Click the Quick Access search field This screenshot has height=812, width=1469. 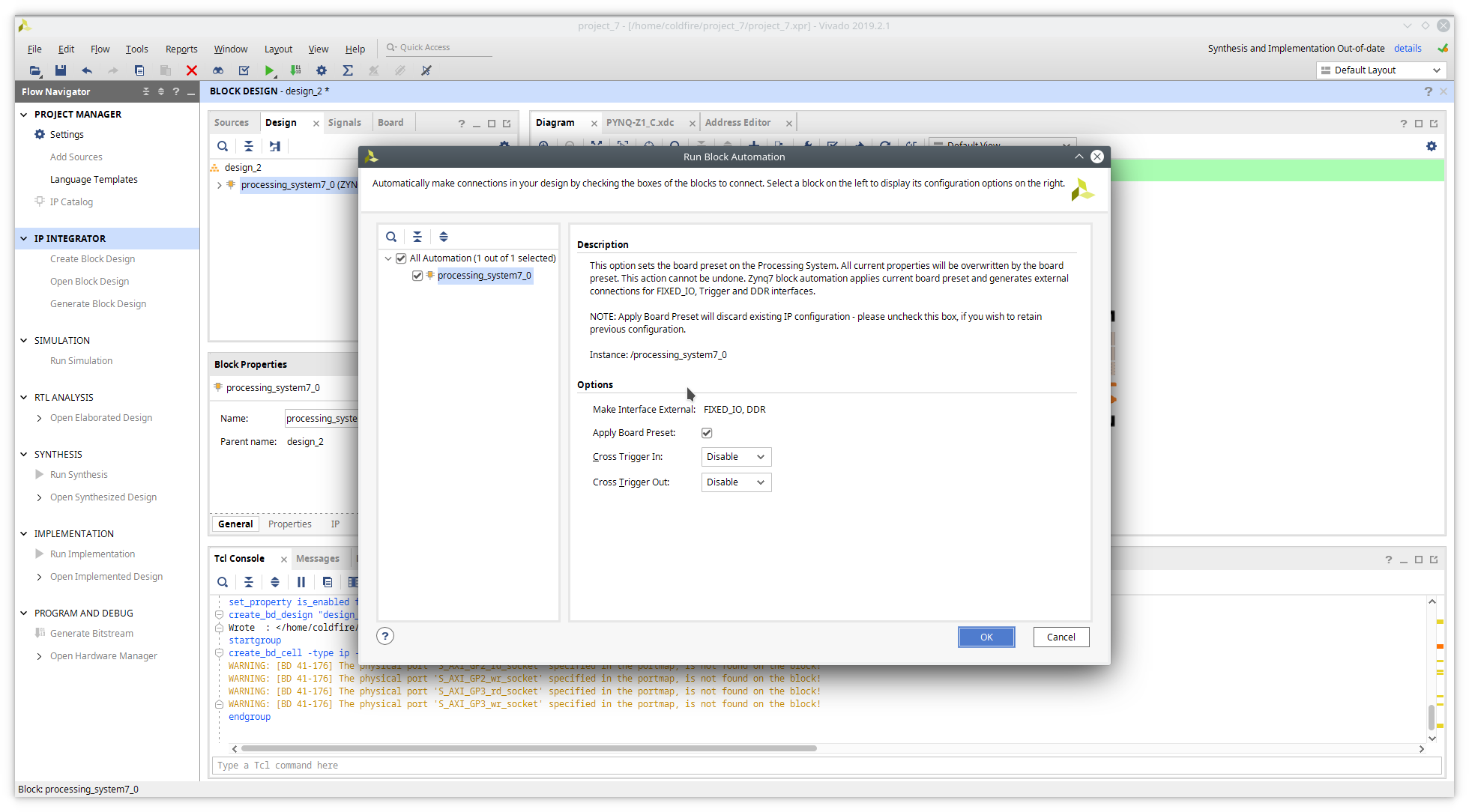(x=439, y=48)
